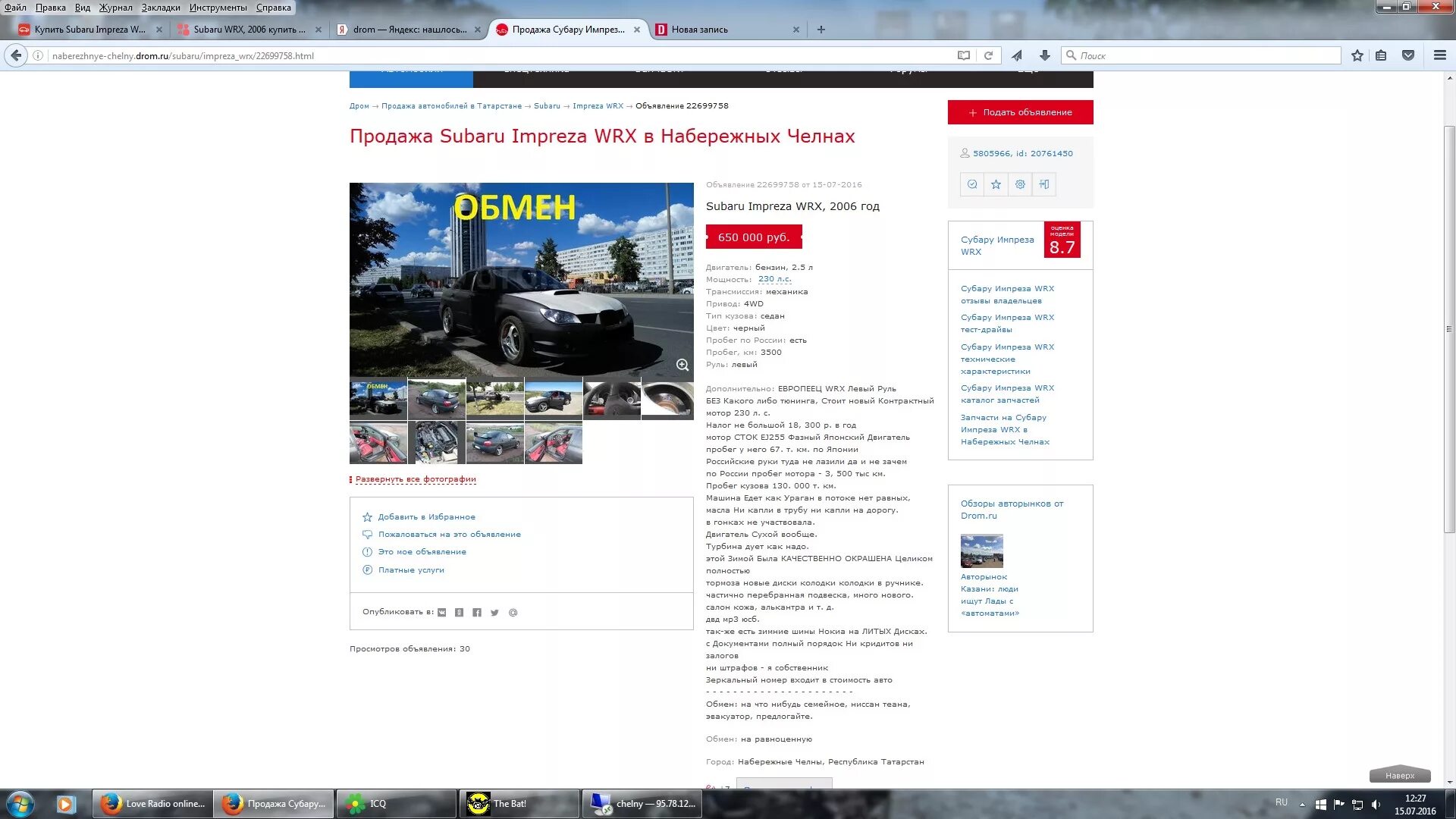Open Firefox hamburger menu
This screenshot has width=1456, height=819.
pyautogui.click(x=1439, y=55)
